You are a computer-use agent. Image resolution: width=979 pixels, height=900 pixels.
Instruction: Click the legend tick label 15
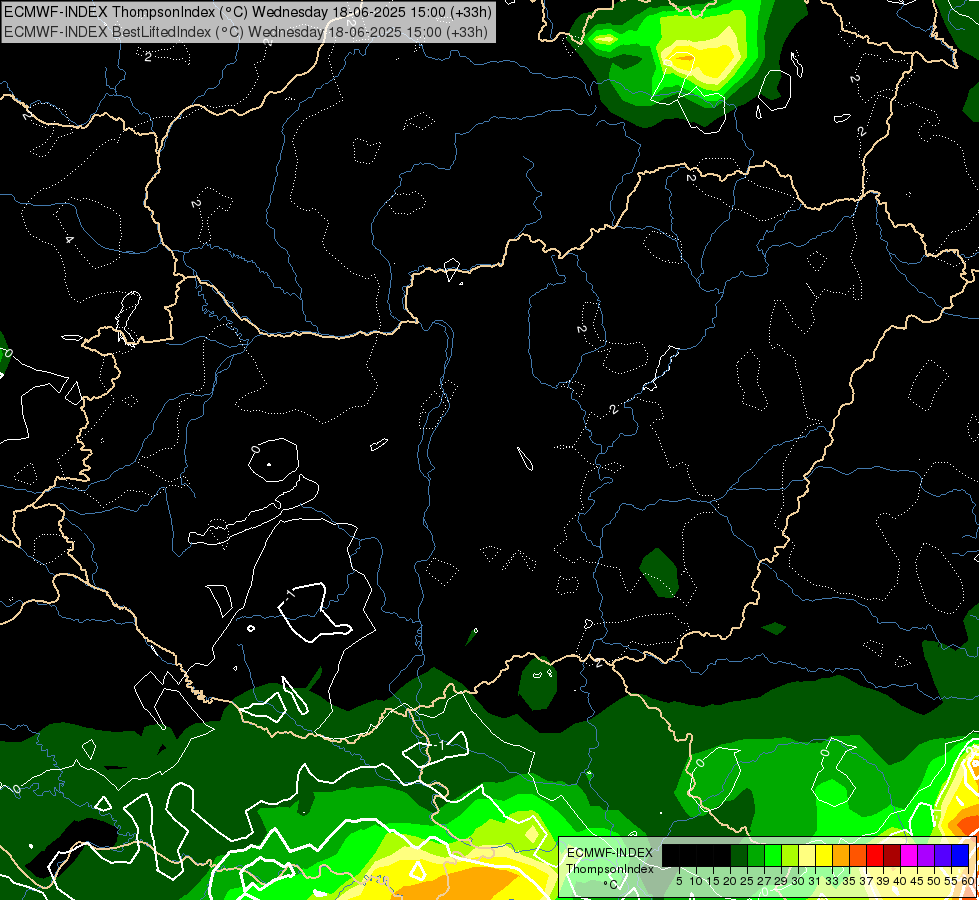[x=713, y=881]
